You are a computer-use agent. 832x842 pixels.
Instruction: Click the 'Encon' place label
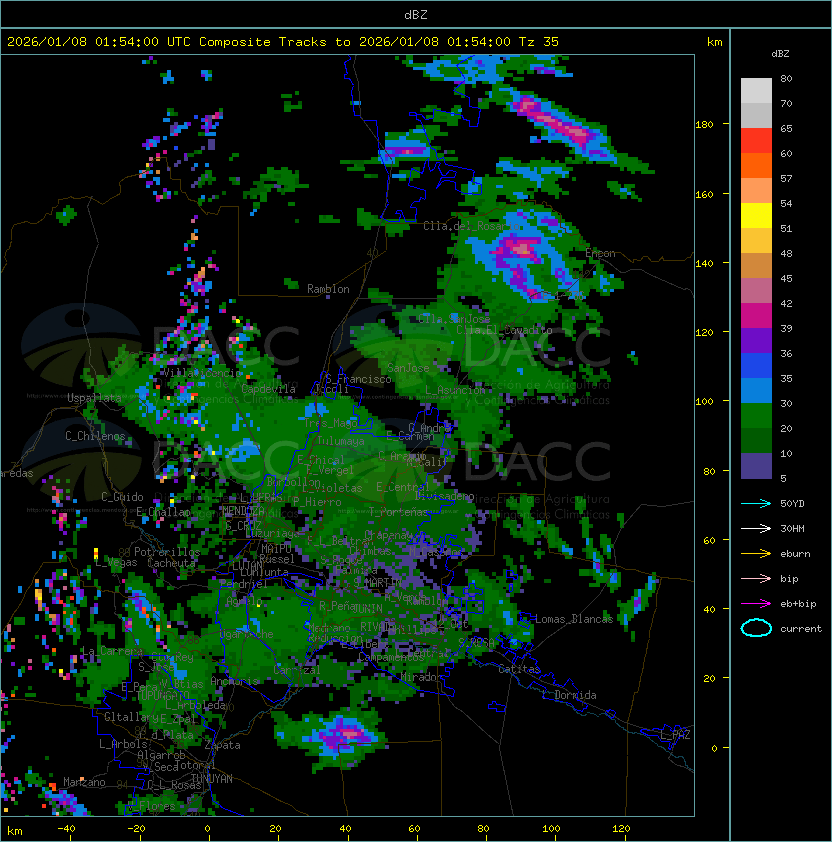tap(600, 253)
